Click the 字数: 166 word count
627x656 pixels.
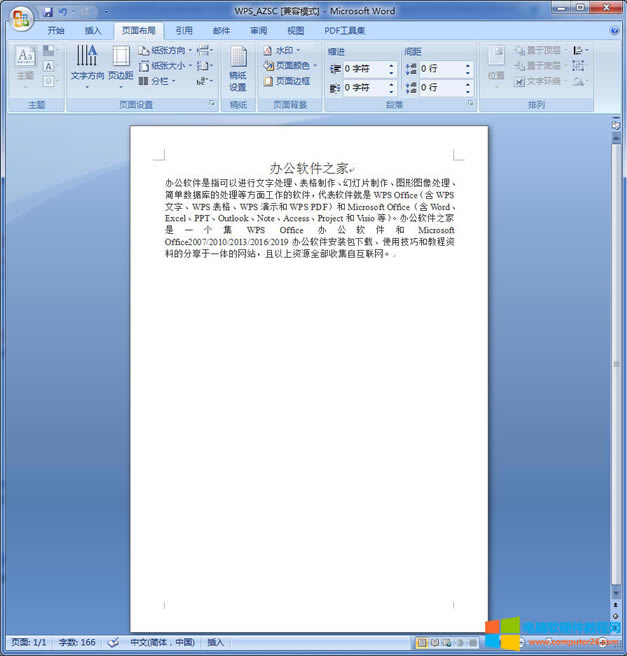(x=77, y=642)
